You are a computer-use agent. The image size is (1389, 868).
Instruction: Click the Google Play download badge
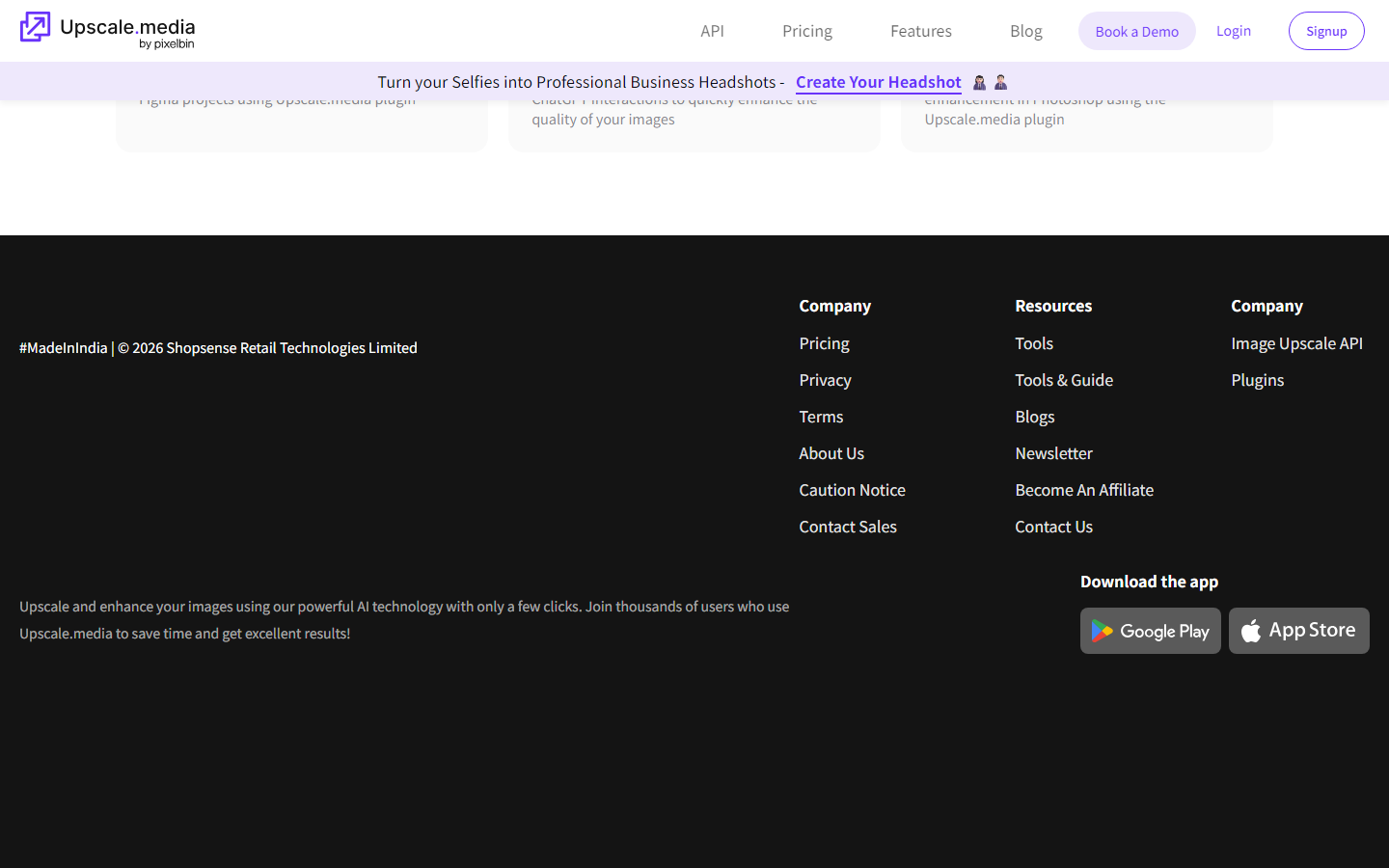coord(1151,631)
